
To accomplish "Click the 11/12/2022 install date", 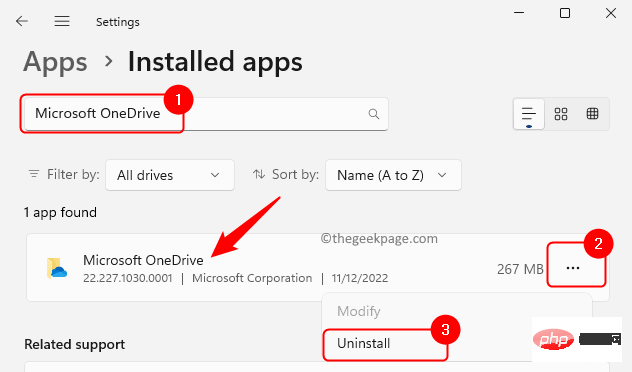I will pyautogui.click(x=360, y=278).
